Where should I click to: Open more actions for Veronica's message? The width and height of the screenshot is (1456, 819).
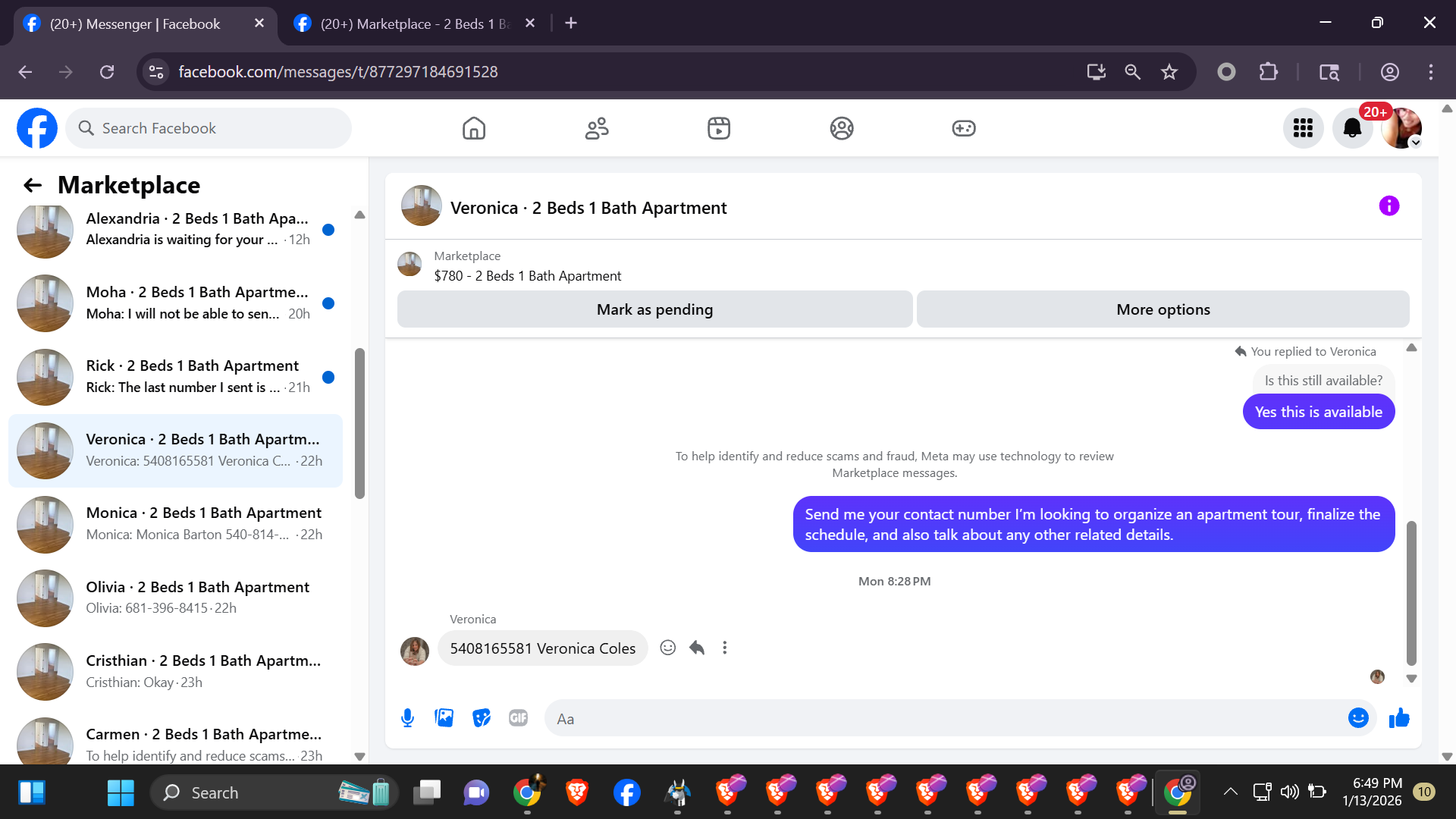pos(725,648)
